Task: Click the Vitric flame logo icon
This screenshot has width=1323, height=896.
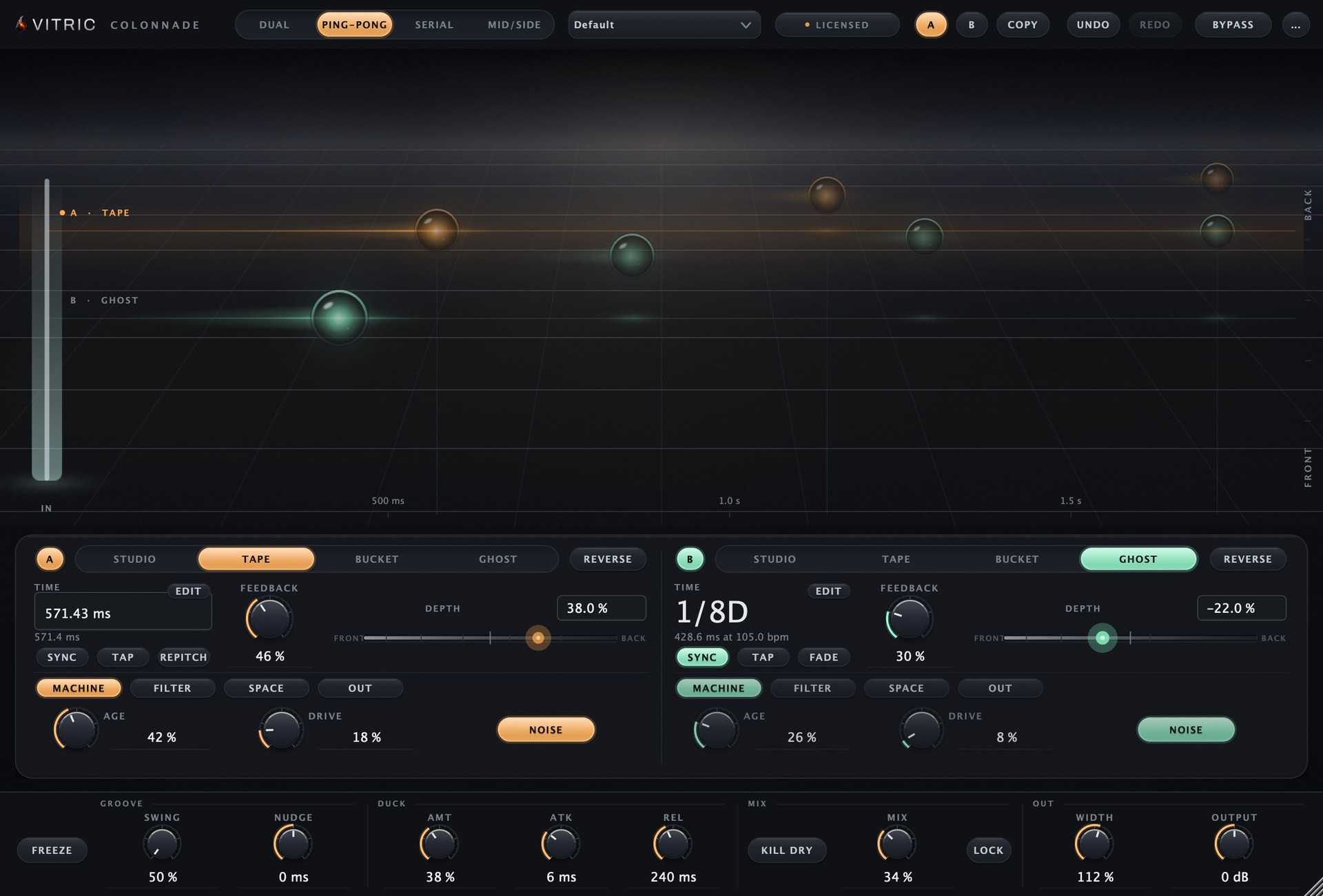Action: tap(21, 24)
